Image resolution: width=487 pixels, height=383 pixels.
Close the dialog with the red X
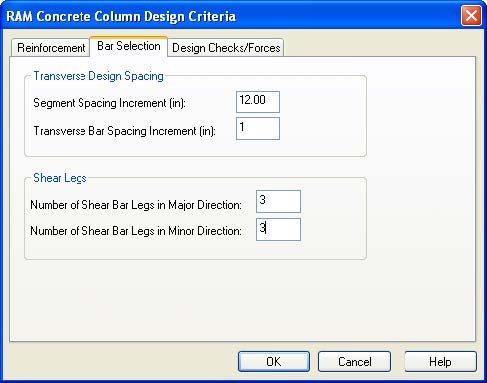471,15
